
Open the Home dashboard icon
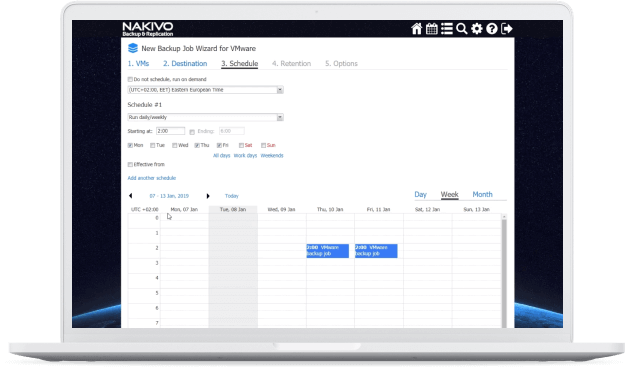tap(416, 29)
